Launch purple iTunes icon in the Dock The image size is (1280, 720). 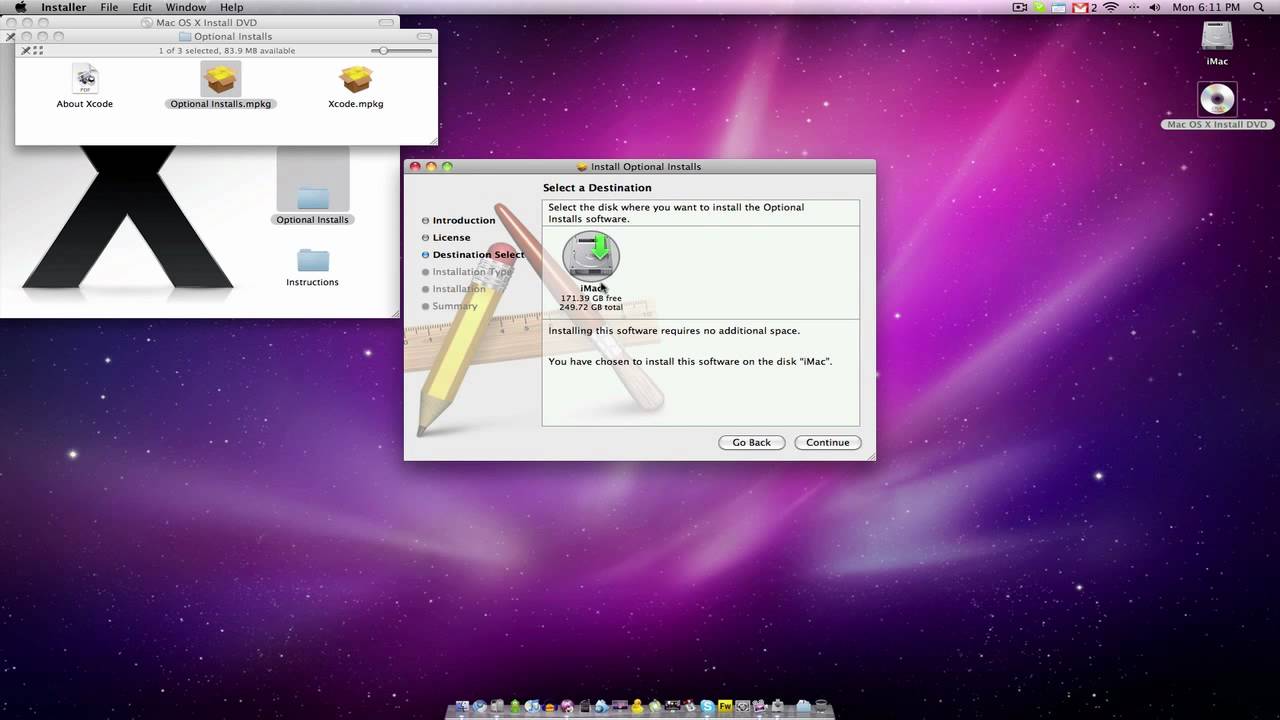click(x=567, y=706)
